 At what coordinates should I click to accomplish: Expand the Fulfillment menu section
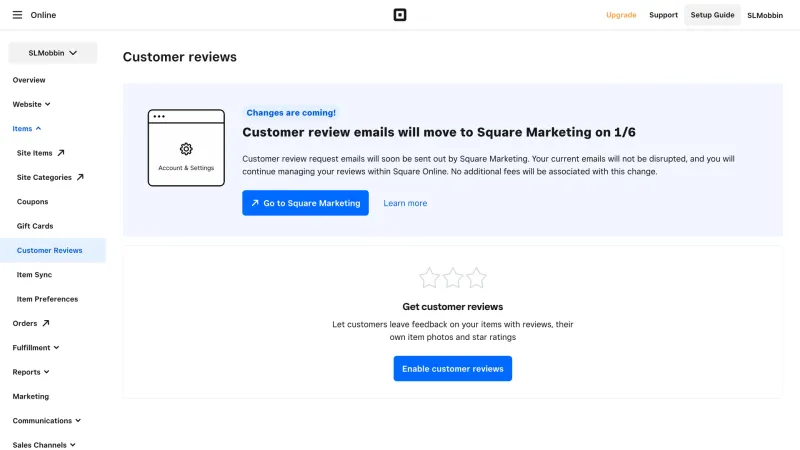pos(36,347)
